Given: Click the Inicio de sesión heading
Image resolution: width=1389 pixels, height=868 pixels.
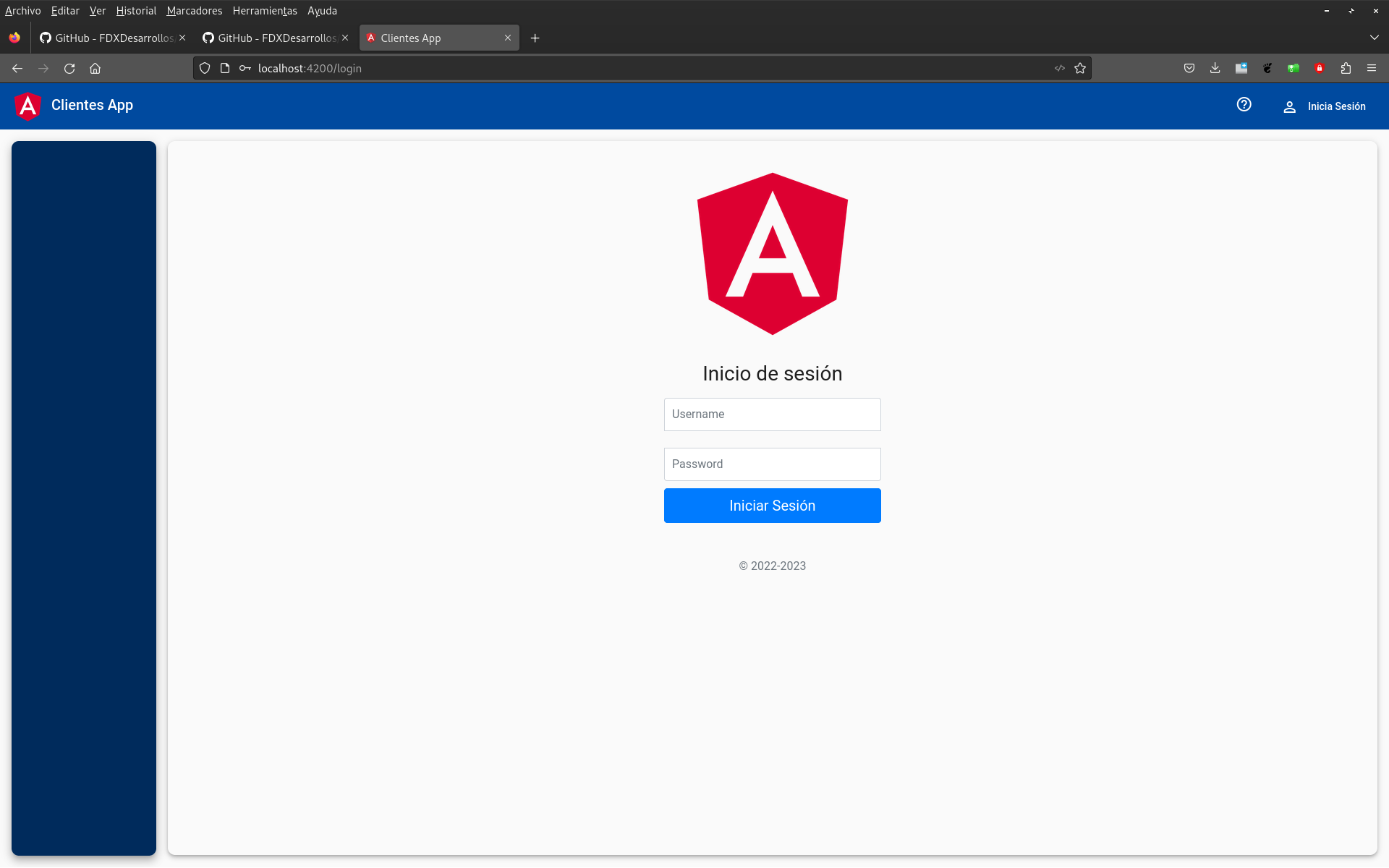Looking at the screenshot, I should 772,374.
